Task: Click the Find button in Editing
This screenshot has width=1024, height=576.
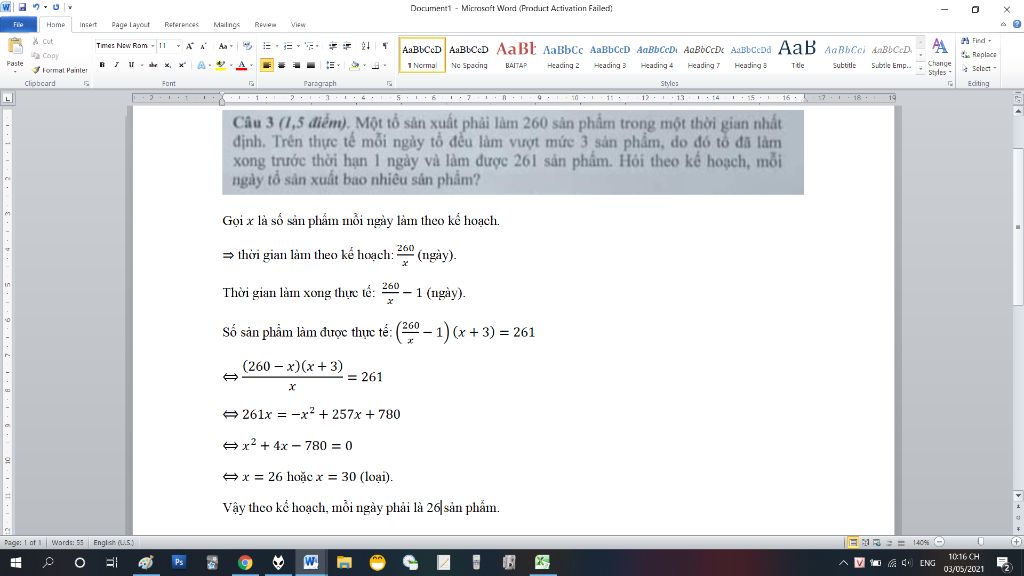Action: 977,40
